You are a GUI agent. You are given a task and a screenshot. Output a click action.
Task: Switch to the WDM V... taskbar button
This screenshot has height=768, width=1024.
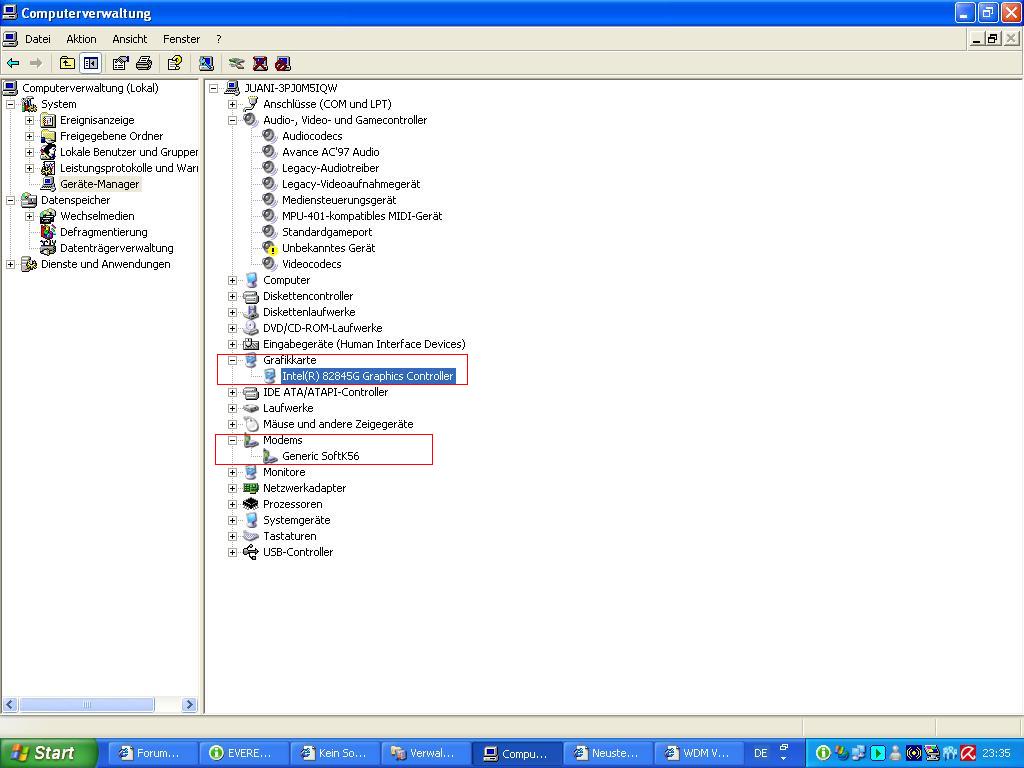point(697,753)
